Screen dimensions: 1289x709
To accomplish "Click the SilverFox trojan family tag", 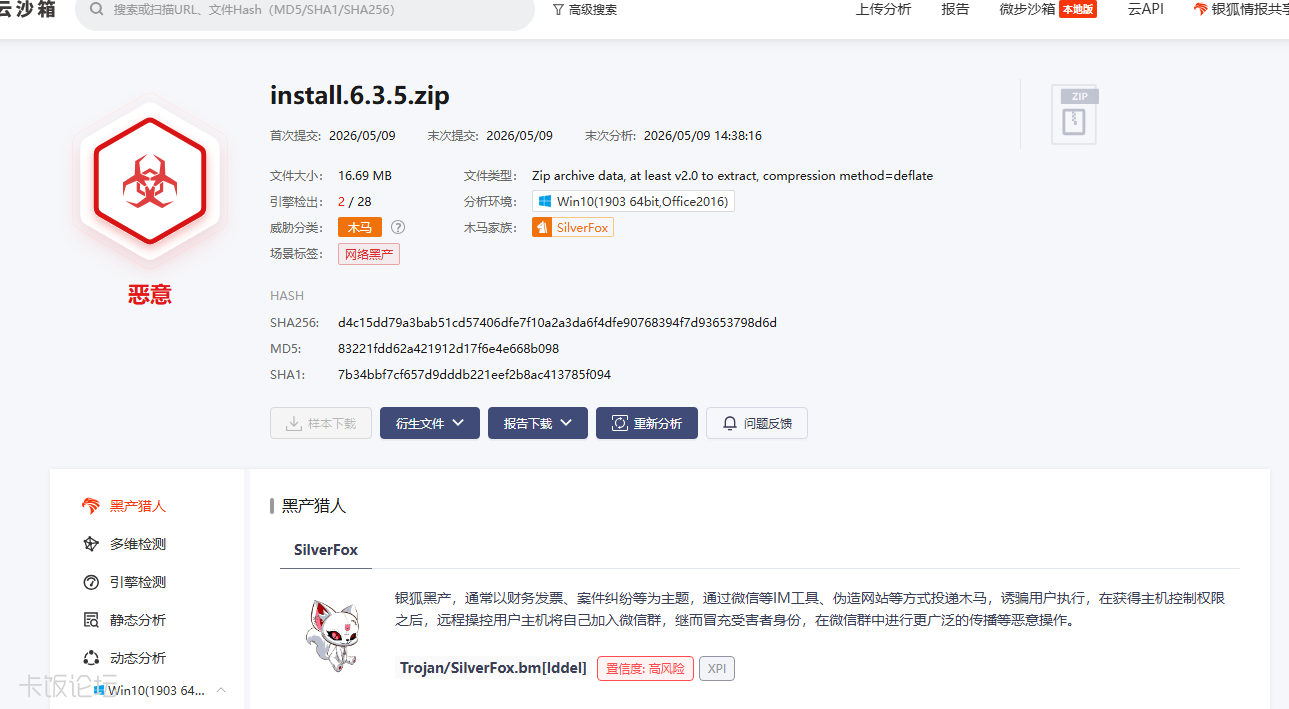I will (x=573, y=227).
